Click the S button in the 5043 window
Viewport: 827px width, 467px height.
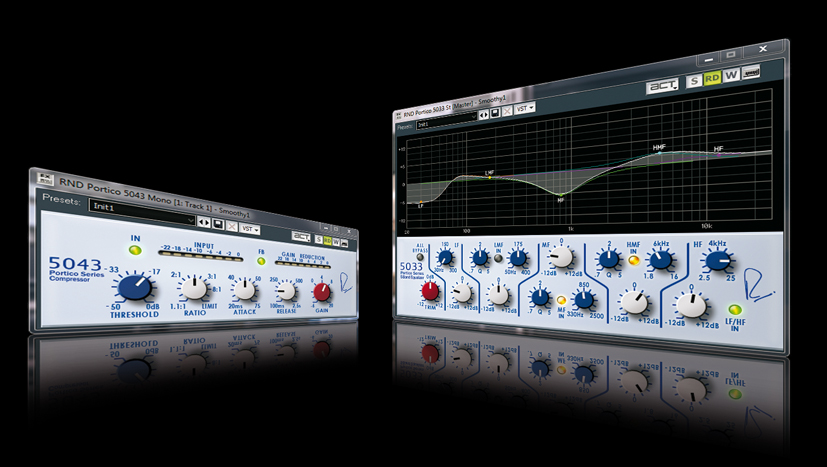(x=319, y=240)
